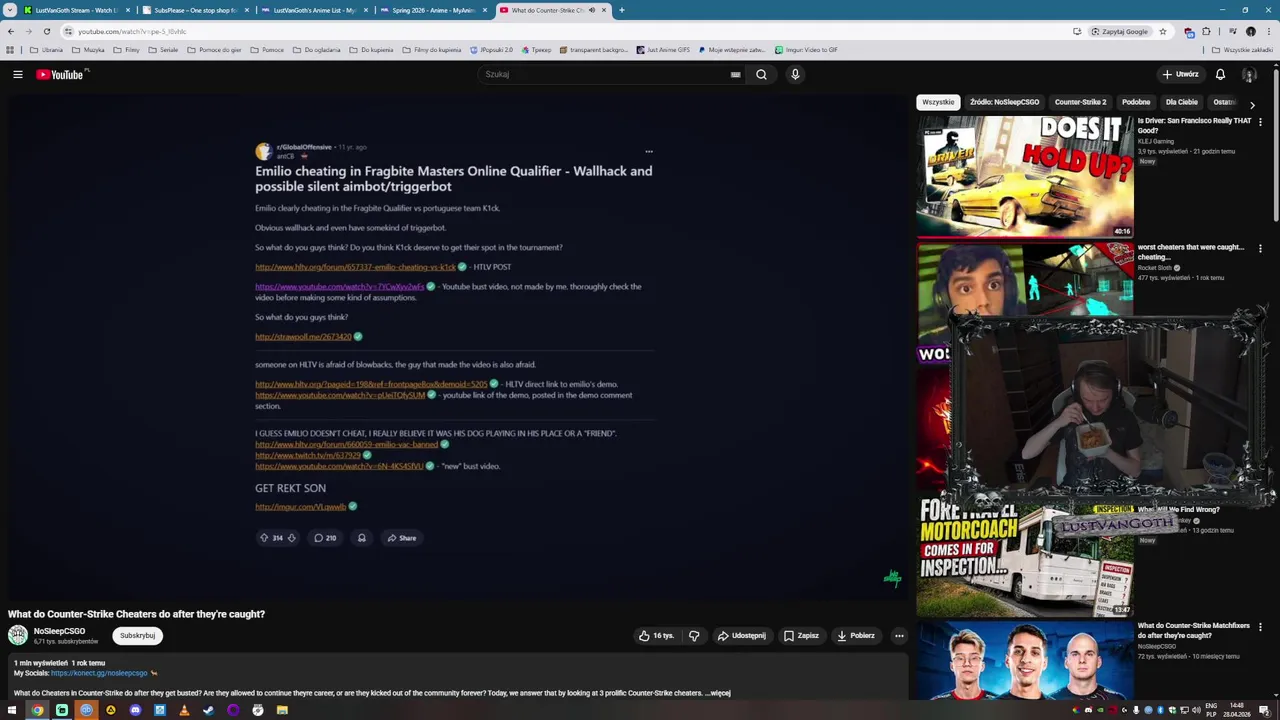Dislike the video
Image resolution: width=1280 pixels, height=720 pixels.
click(694, 635)
